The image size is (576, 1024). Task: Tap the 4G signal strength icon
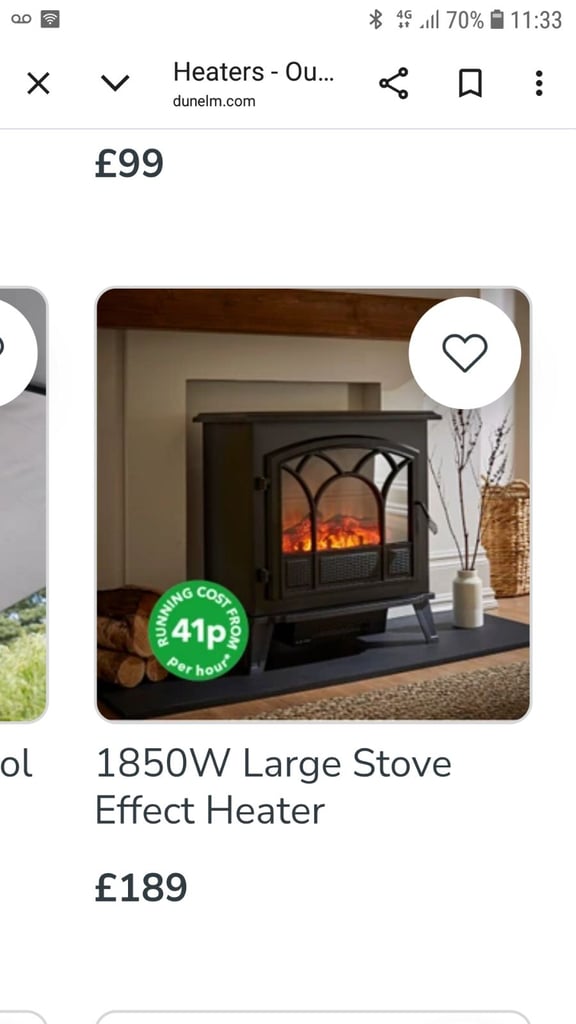coord(417,20)
